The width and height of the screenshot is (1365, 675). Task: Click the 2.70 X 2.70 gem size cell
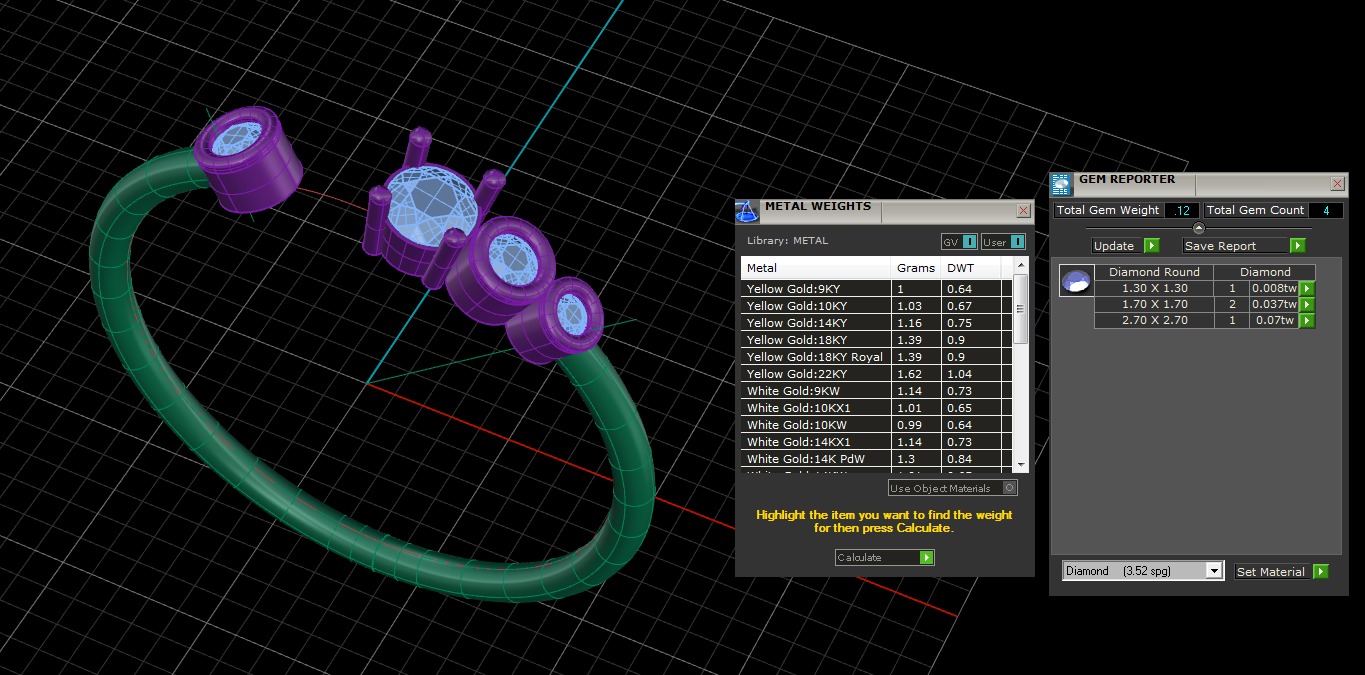[x=1154, y=320]
